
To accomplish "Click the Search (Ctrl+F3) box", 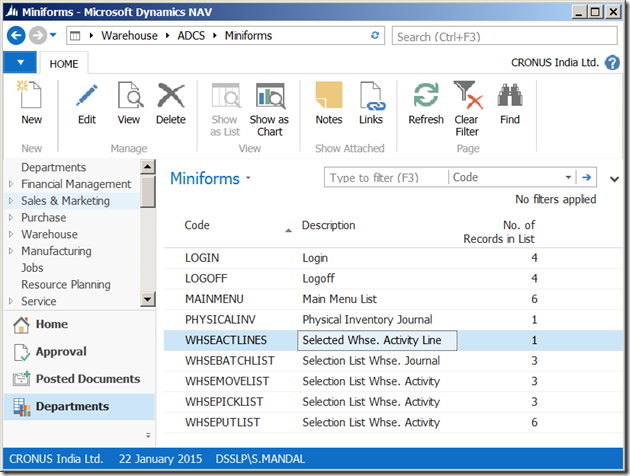I will coord(505,36).
